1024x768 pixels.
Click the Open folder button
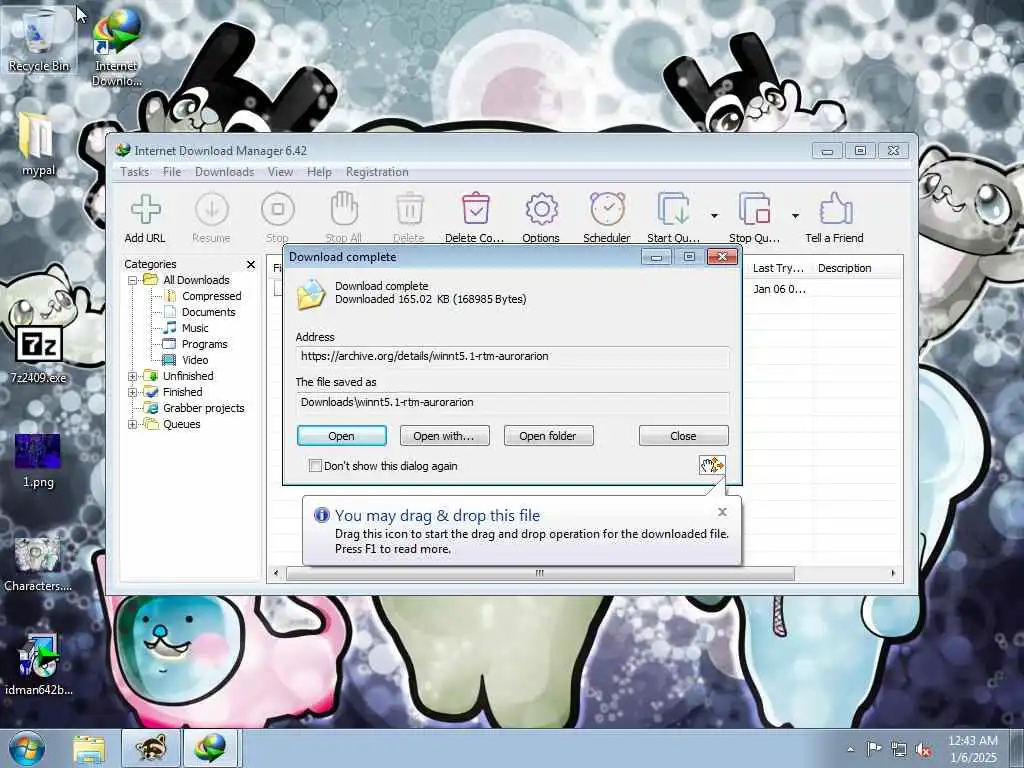point(549,436)
